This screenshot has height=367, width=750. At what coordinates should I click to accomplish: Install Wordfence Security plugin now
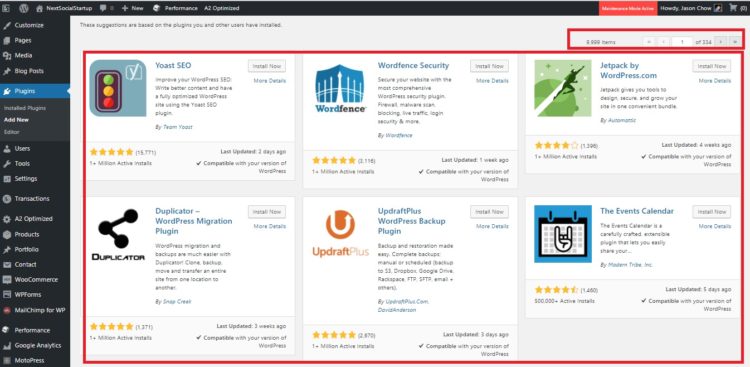coord(489,66)
